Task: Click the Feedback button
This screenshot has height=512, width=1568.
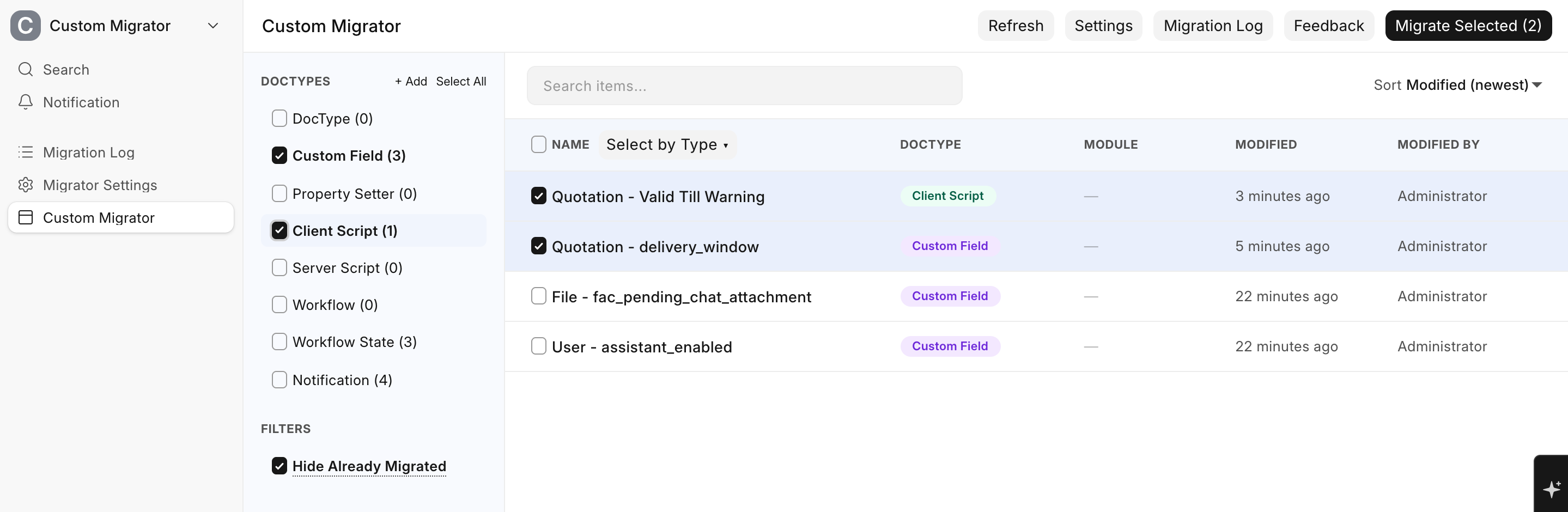Action: click(1329, 26)
